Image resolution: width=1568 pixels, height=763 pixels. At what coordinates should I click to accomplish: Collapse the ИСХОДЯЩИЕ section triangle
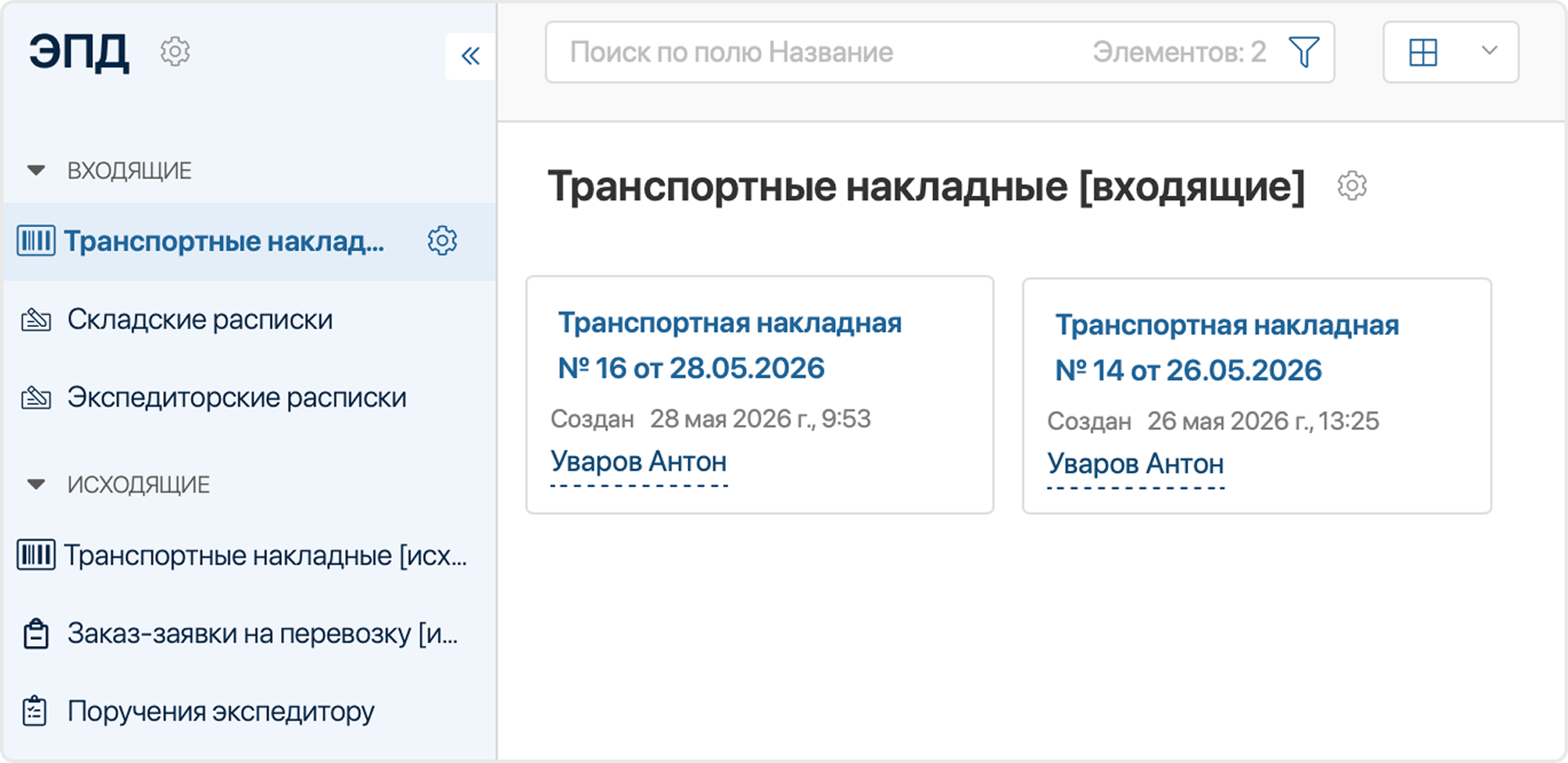coord(36,485)
